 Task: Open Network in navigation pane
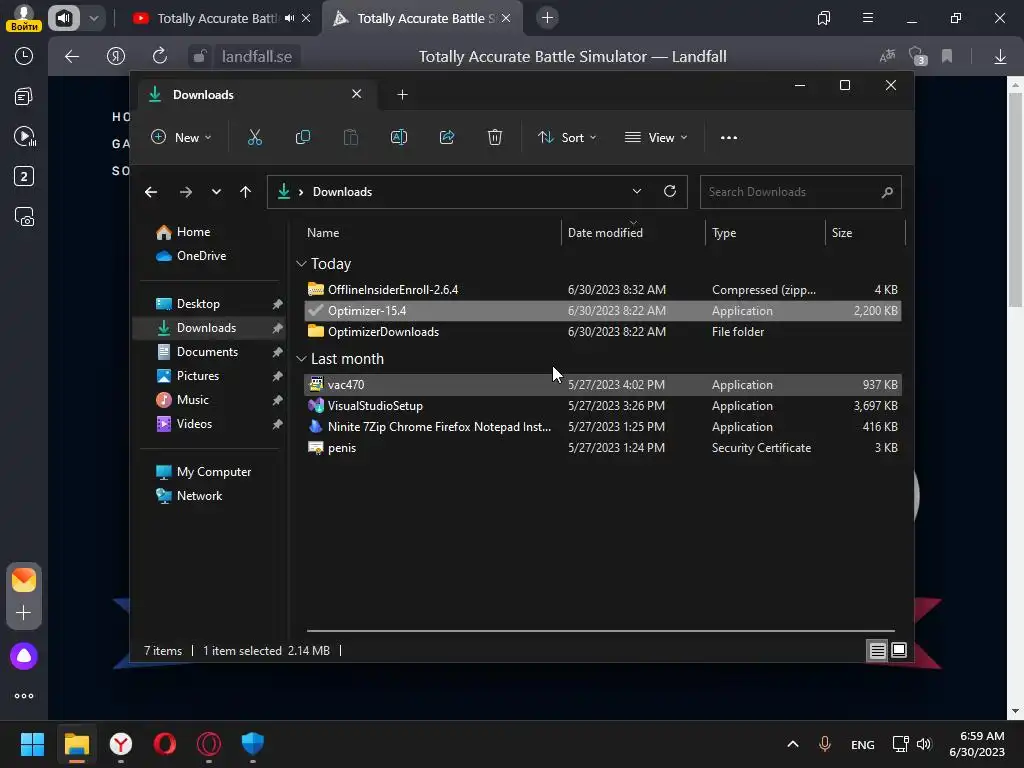coord(199,496)
